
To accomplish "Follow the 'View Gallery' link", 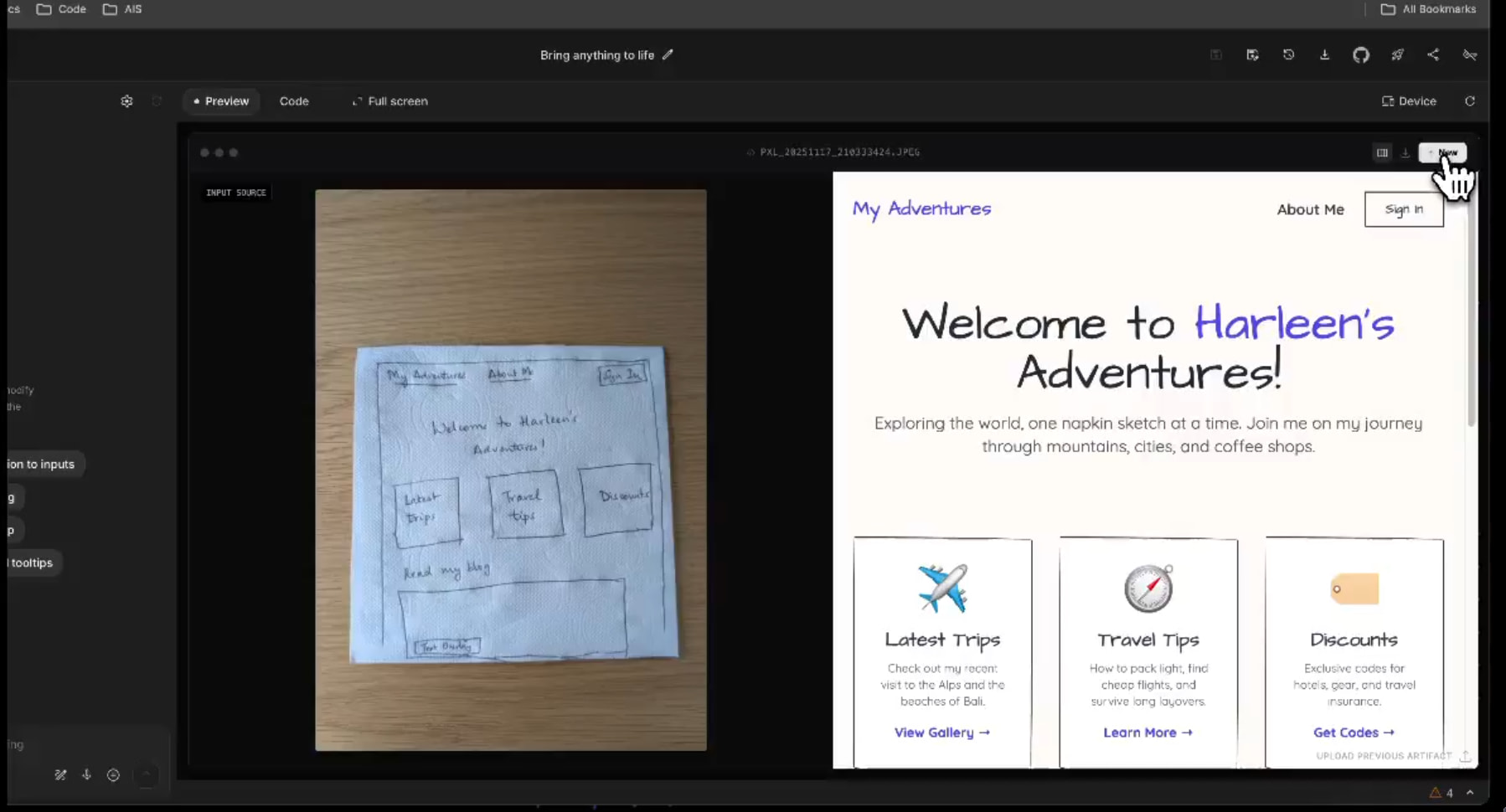I will point(941,732).
